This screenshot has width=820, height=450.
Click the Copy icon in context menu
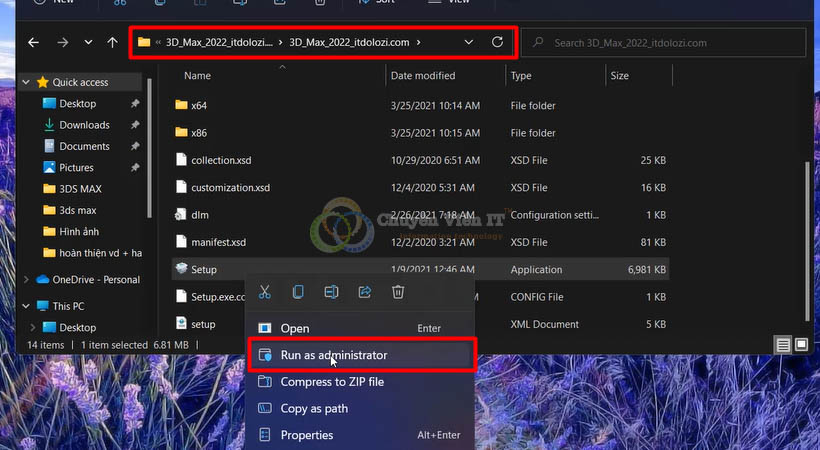point(298,292)
